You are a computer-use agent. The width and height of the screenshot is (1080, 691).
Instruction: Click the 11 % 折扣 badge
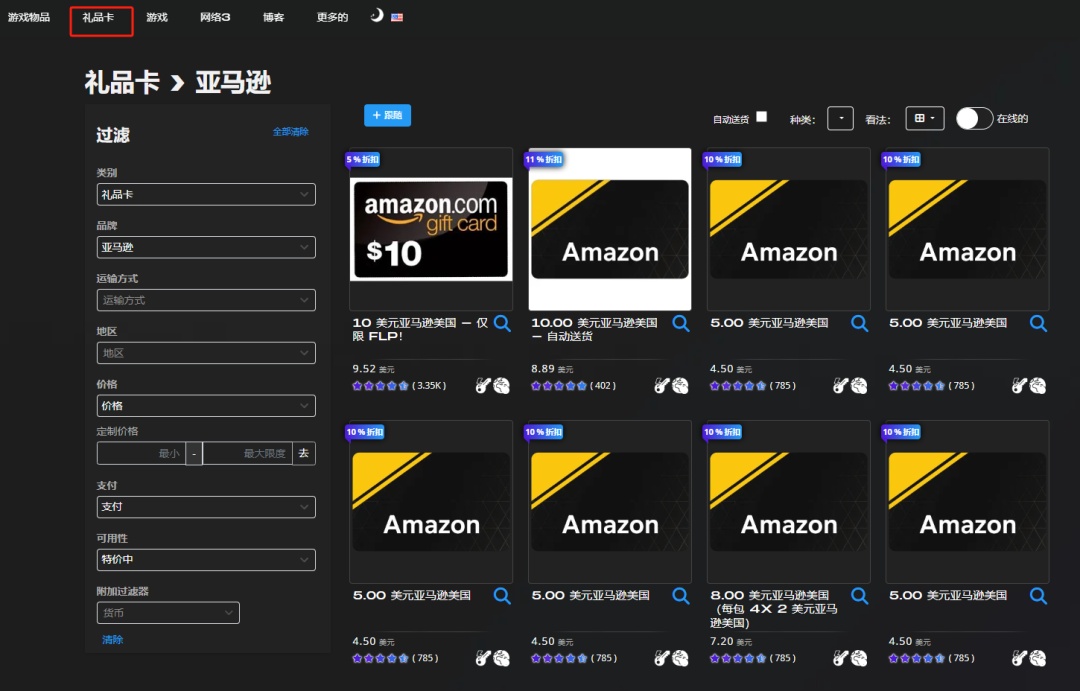tap(544, 159)
